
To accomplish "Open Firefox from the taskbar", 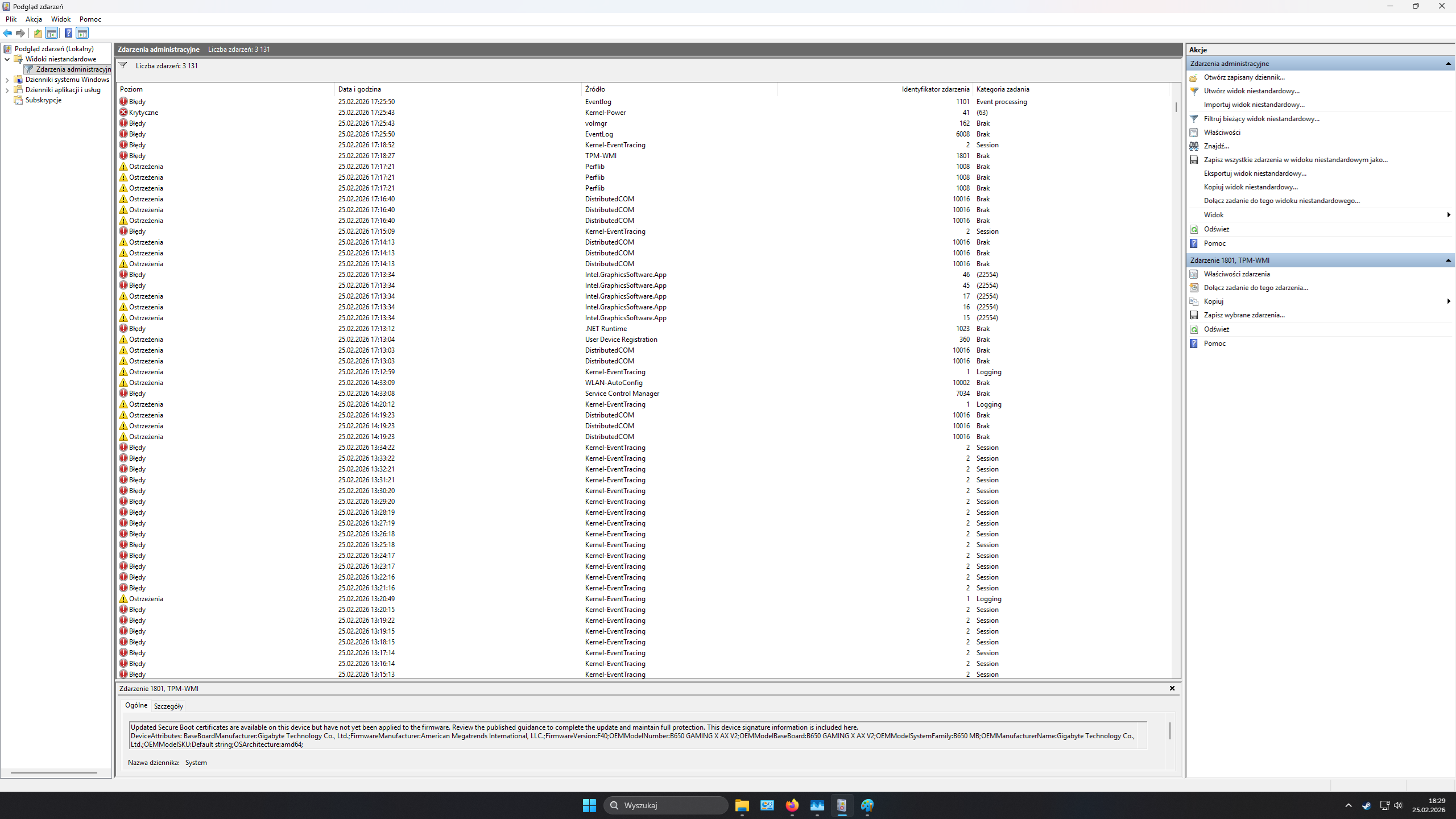I will 792,805.
